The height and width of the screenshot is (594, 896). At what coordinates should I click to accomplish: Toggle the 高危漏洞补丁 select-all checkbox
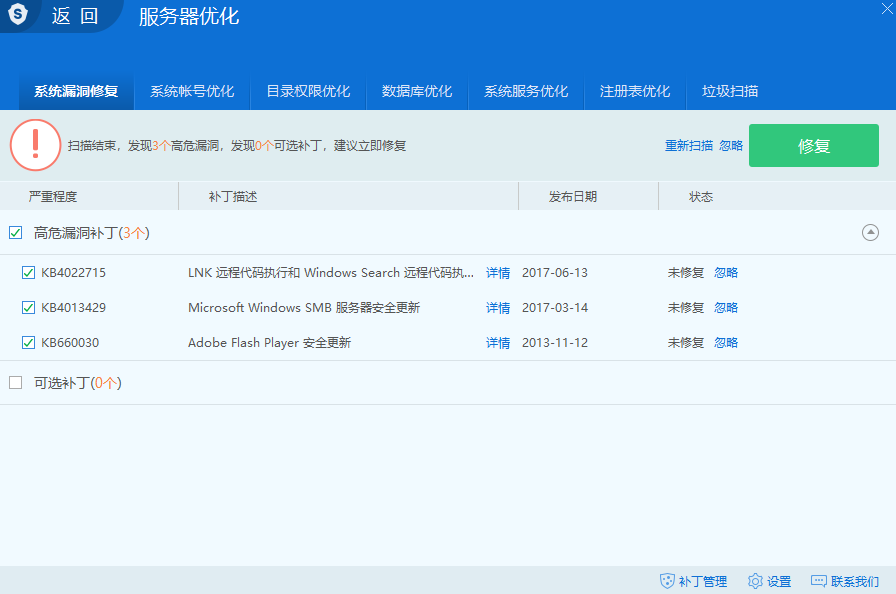tap(15, 232)
